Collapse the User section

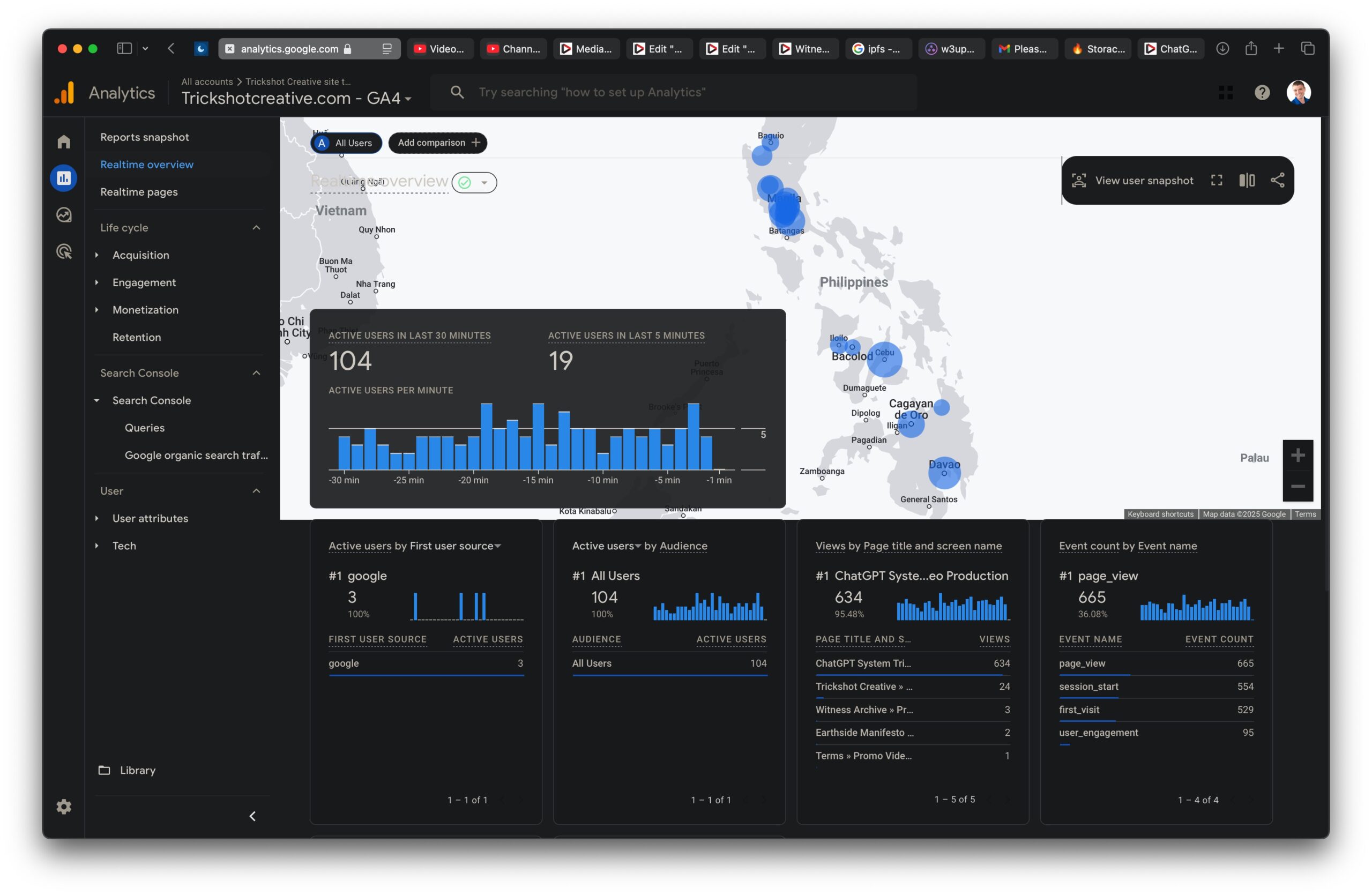[257, 491]
